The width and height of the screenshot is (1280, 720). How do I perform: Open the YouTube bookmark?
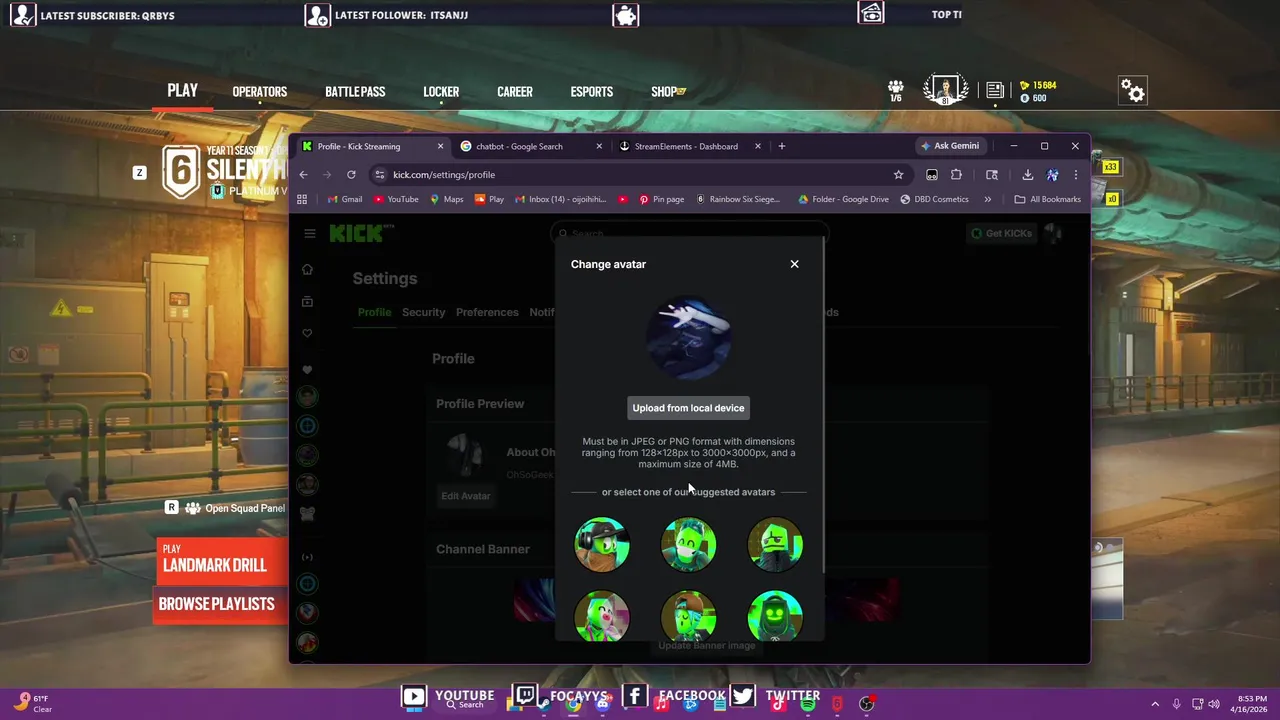395,199
